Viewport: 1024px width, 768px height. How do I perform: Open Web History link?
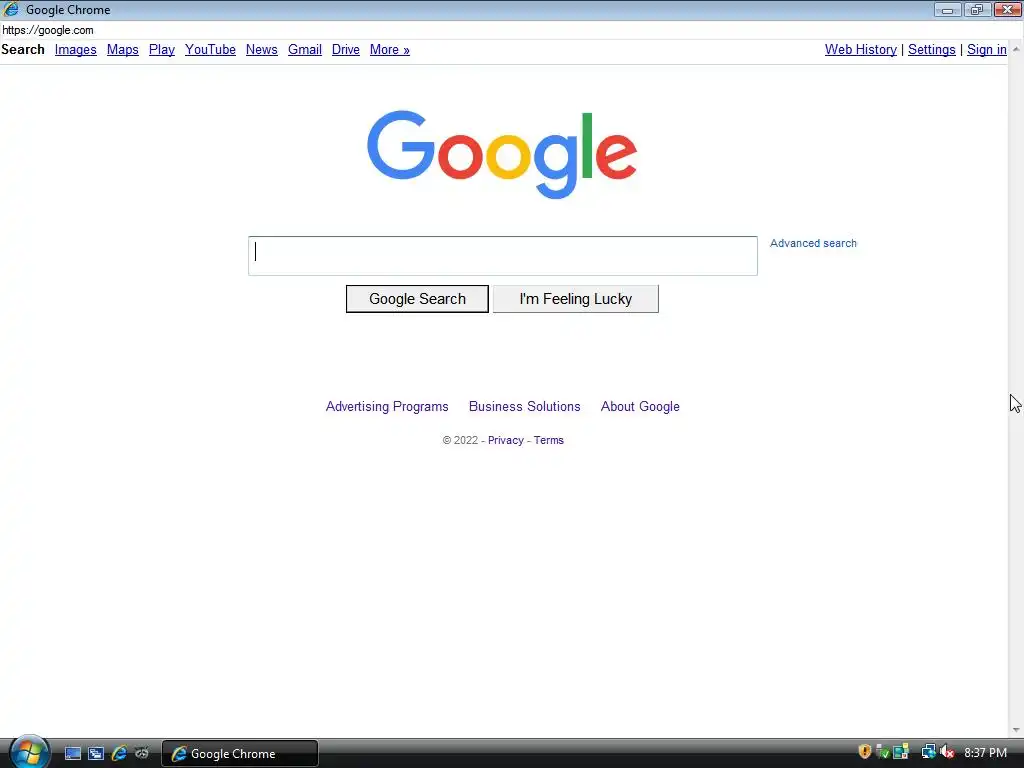tap(861, 50)
